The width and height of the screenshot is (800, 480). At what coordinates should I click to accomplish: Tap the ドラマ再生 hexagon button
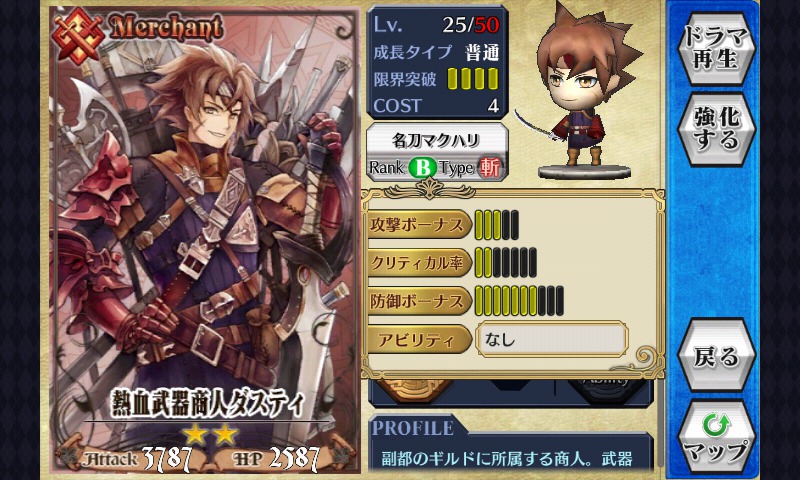click(716, 47)
